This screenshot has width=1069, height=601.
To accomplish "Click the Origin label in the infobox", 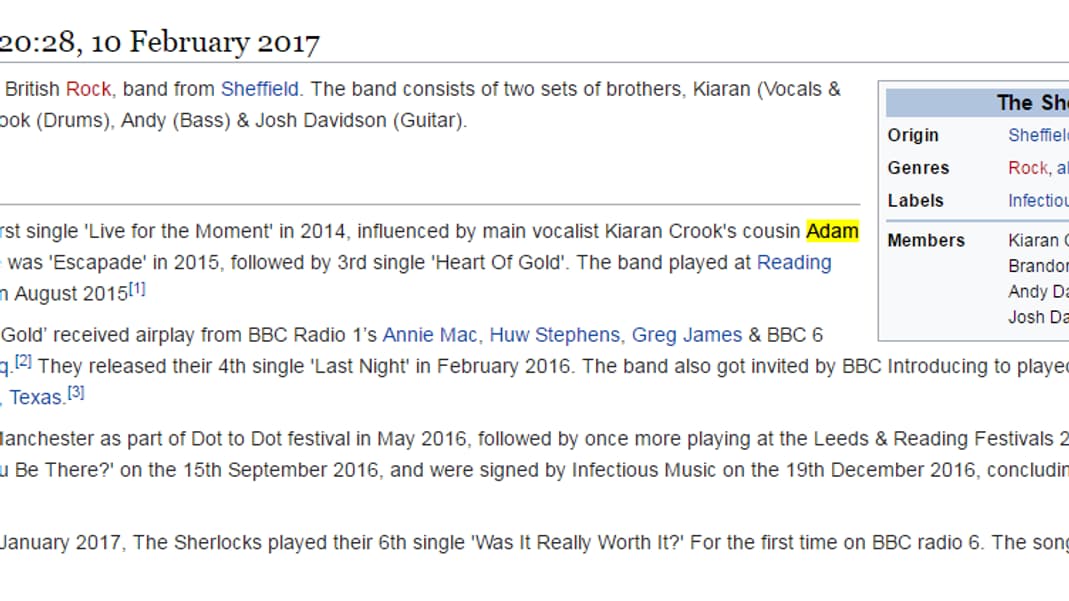I will point(913,135).
